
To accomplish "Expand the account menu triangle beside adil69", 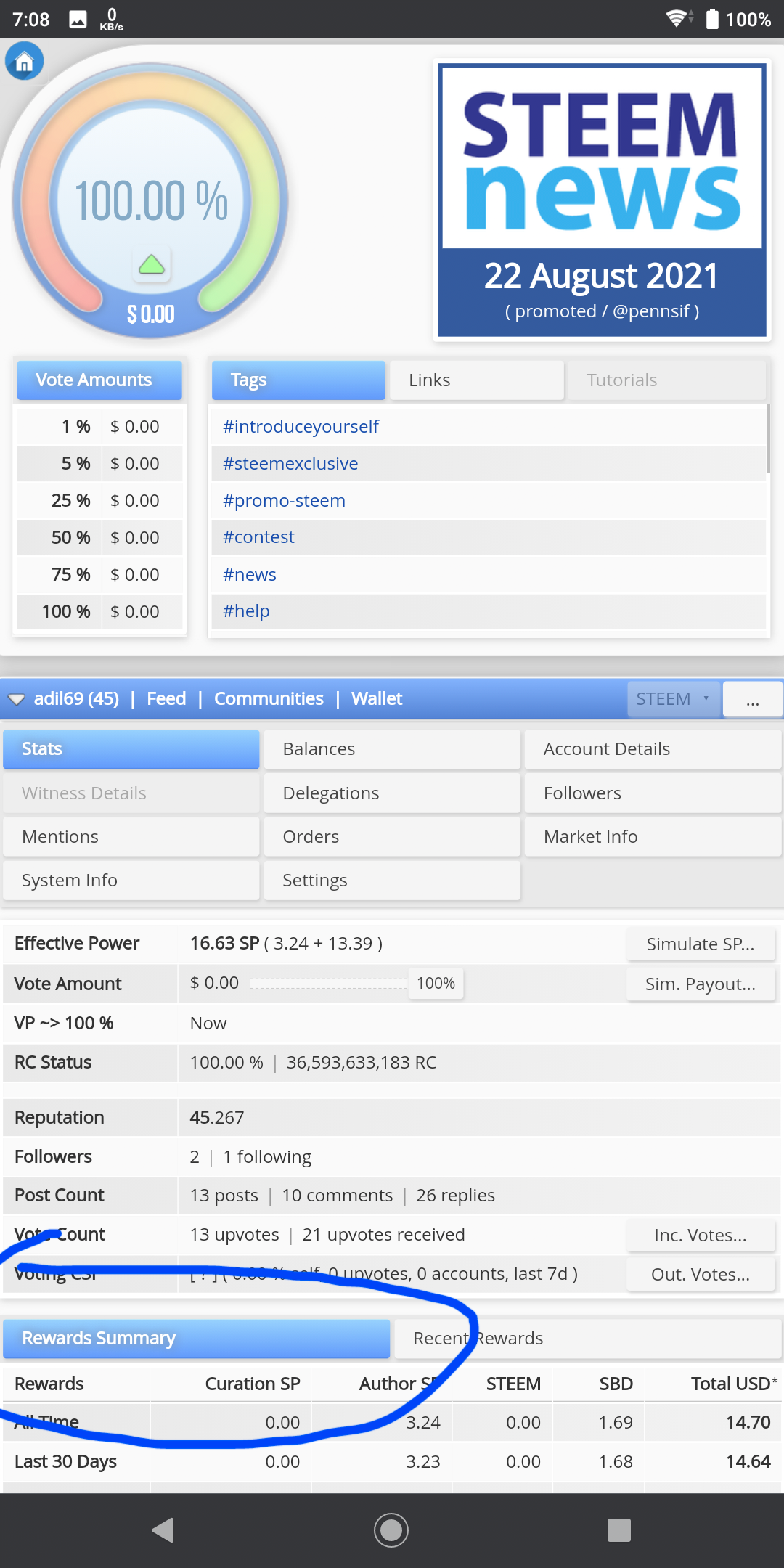I will [16, 699].
